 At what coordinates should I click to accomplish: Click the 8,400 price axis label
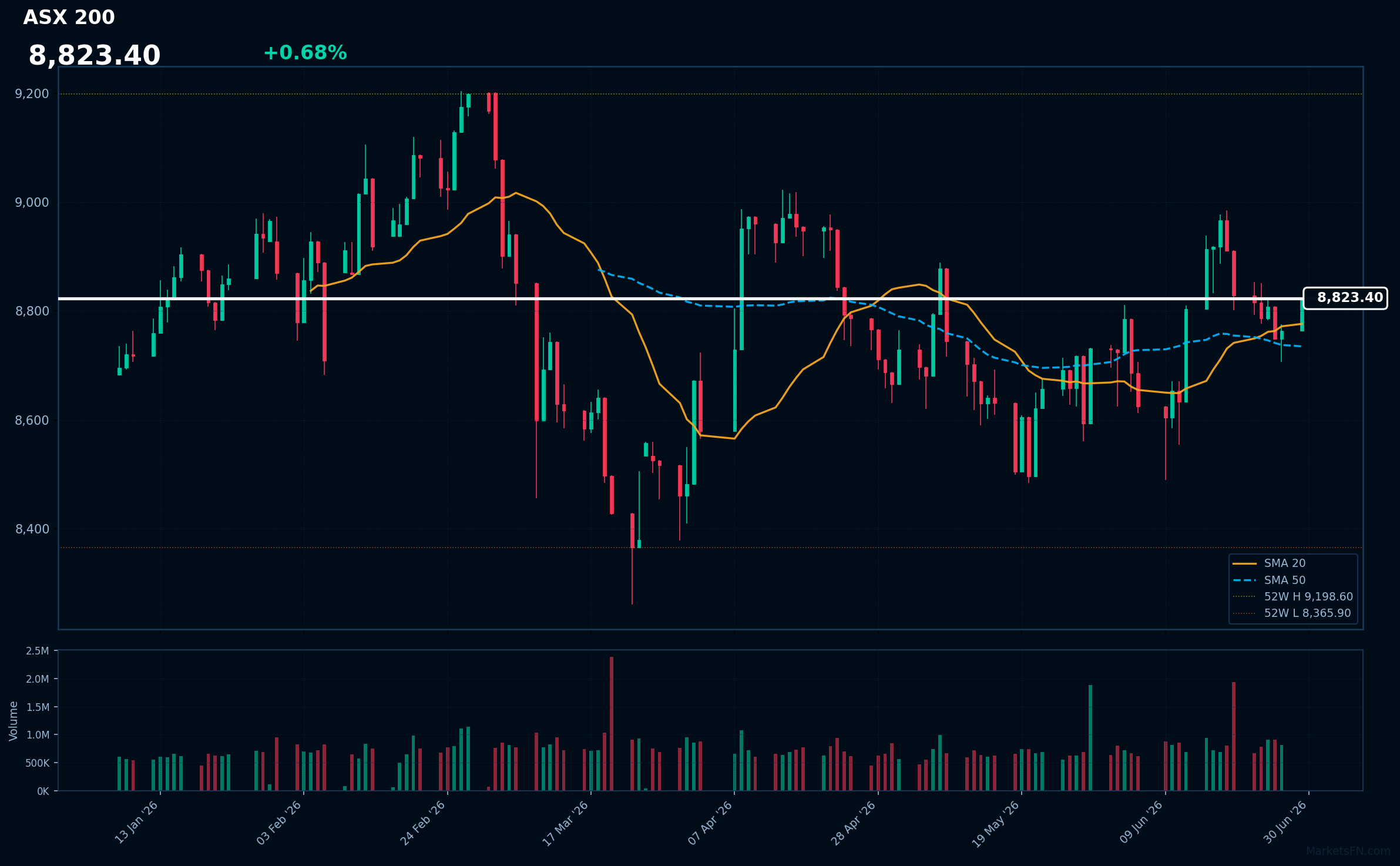click(32, 529)
